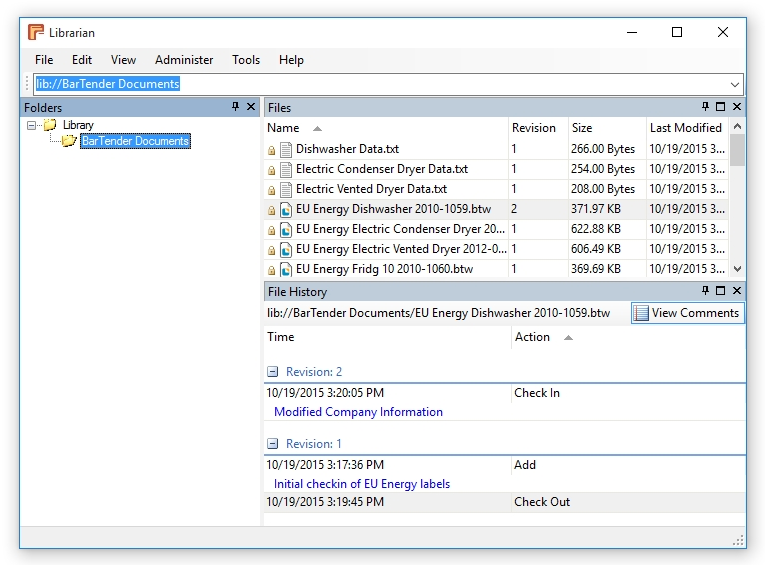Select the 3:17:36 PM Add entry
The width and height of the screenshot is (765, 565).
point(505,464)
